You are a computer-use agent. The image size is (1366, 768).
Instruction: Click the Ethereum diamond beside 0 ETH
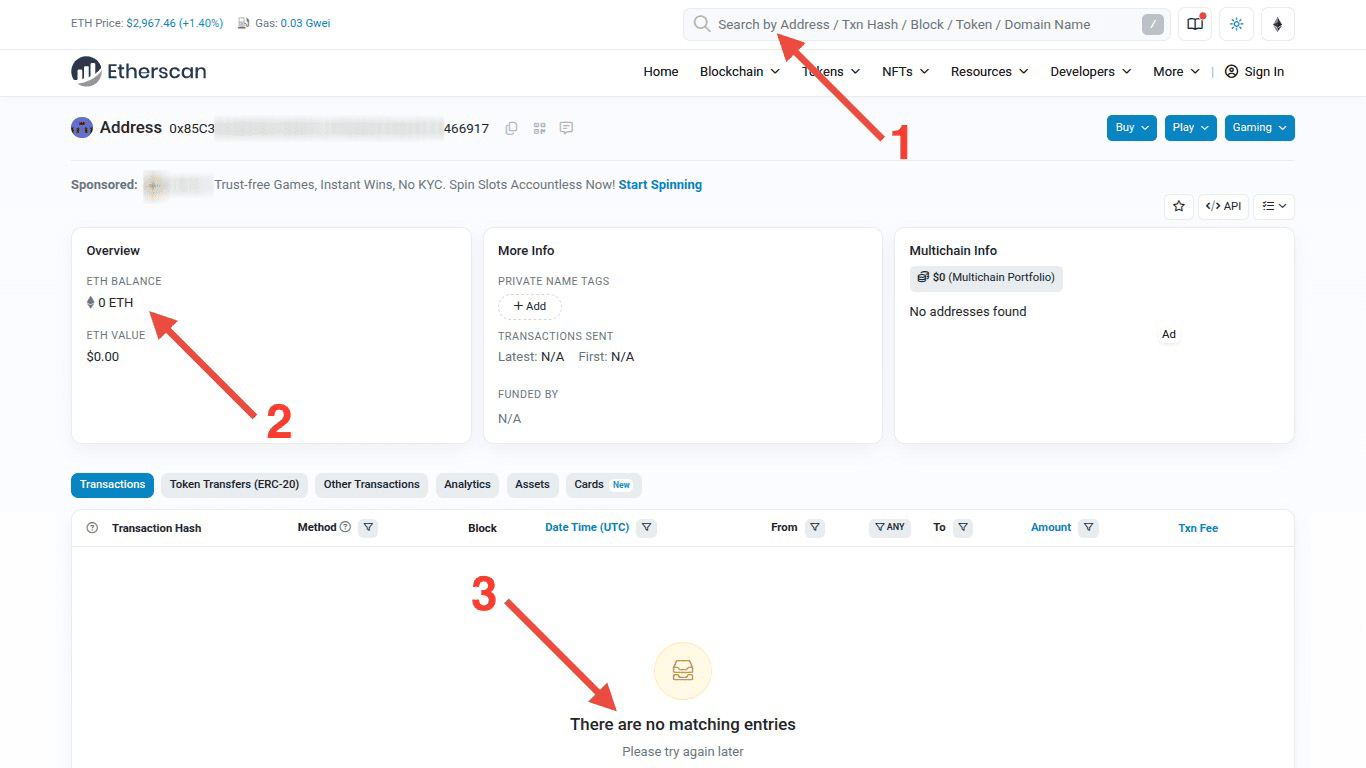[x=91, y=302]
